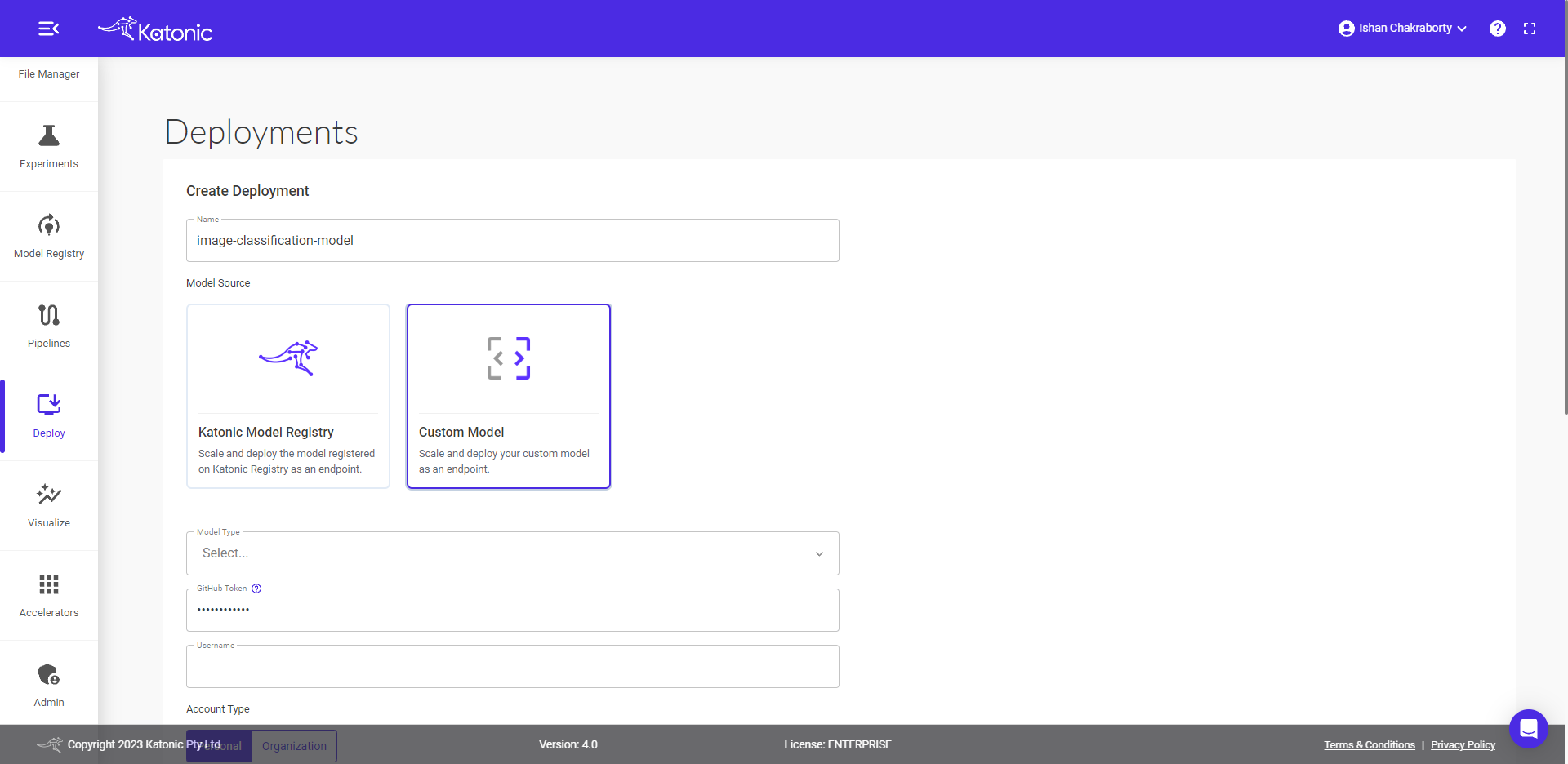Click the Deployments page heading
Viewport: 1568px width, 764px height.
coord(261,132)
